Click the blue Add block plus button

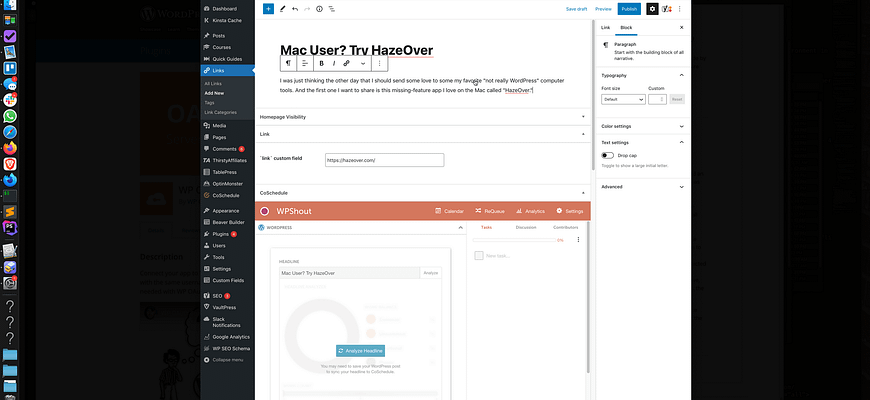(x=269, y=9)
